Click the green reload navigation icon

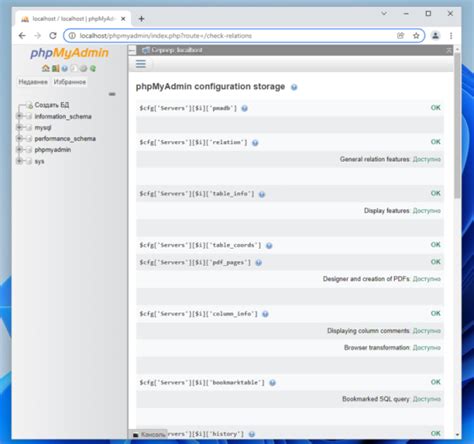tap(93, 68)
